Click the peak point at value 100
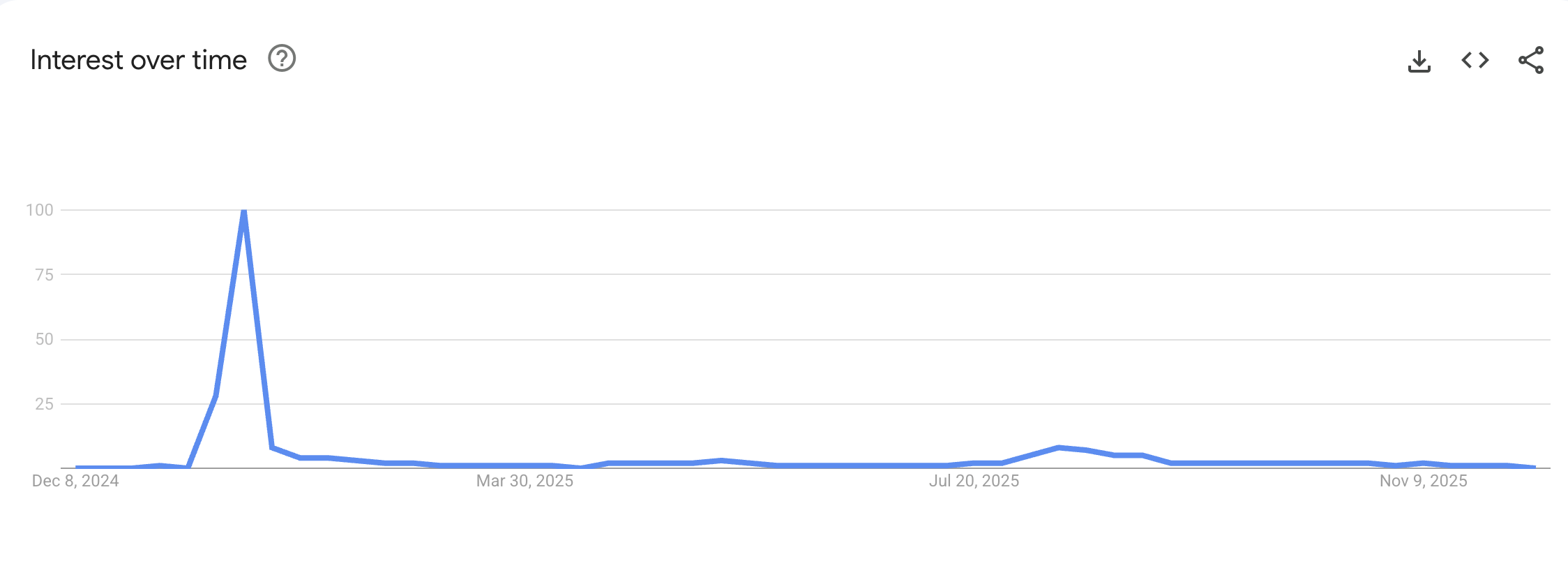The height and width of the screenshot is (582, 1568). (243, 211)
